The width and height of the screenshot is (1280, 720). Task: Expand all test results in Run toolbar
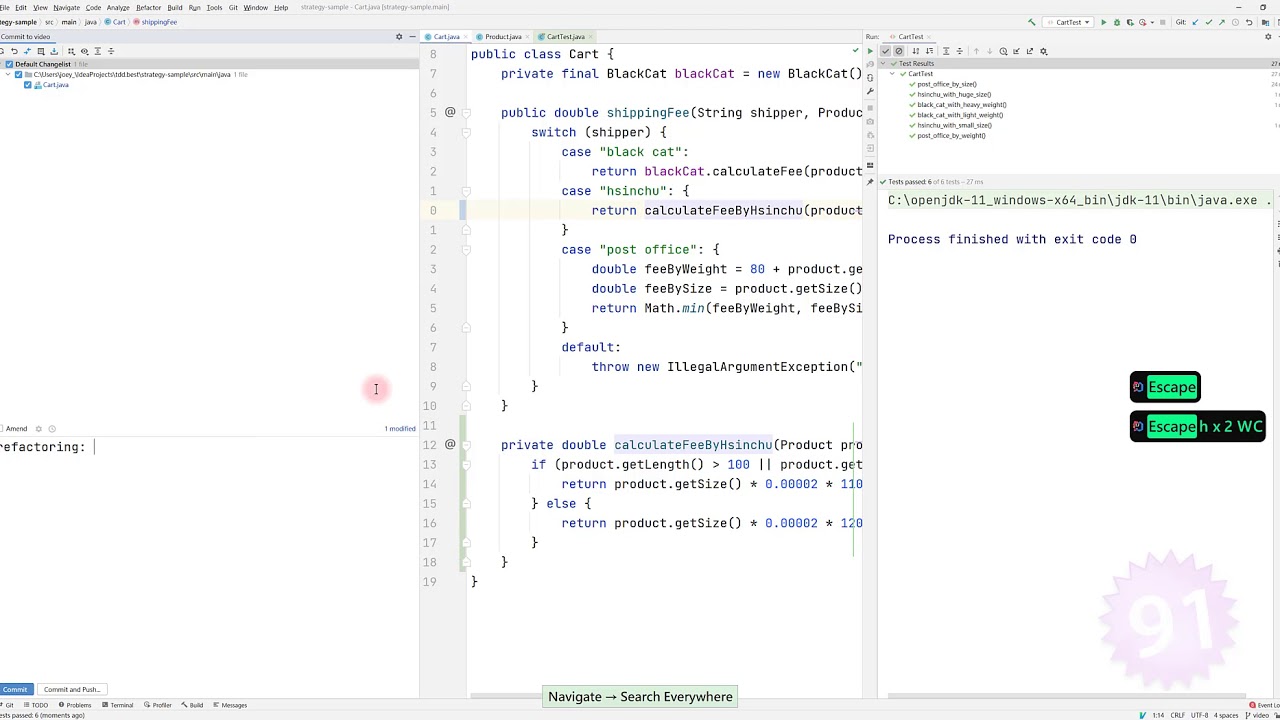[x=946, y=51]
